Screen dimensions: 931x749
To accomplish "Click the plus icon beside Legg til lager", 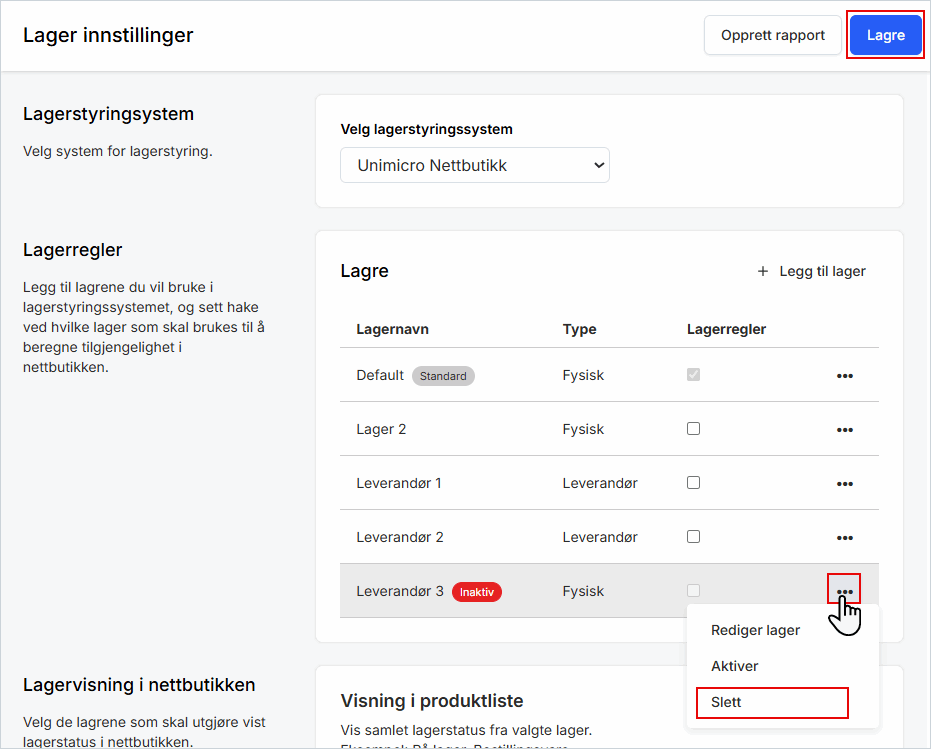I will pyautogui.click(x=763, y=271).
